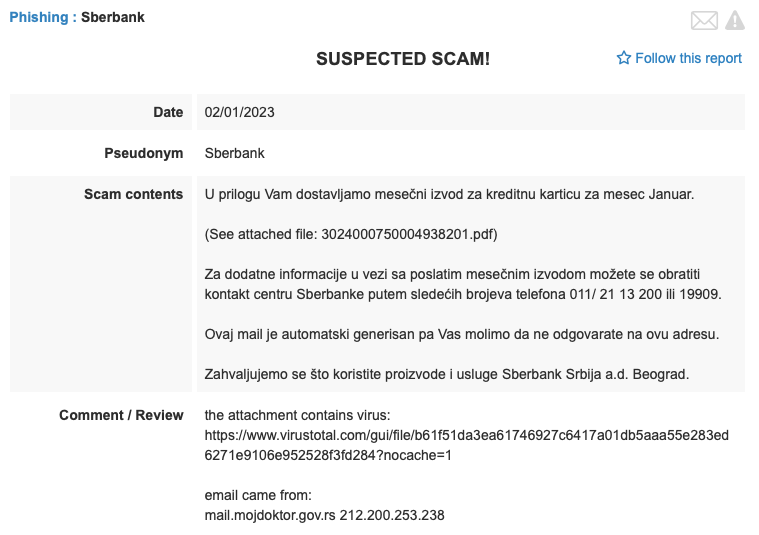
Task: Click the date value 02/01/2023
Action: point(239,112)
